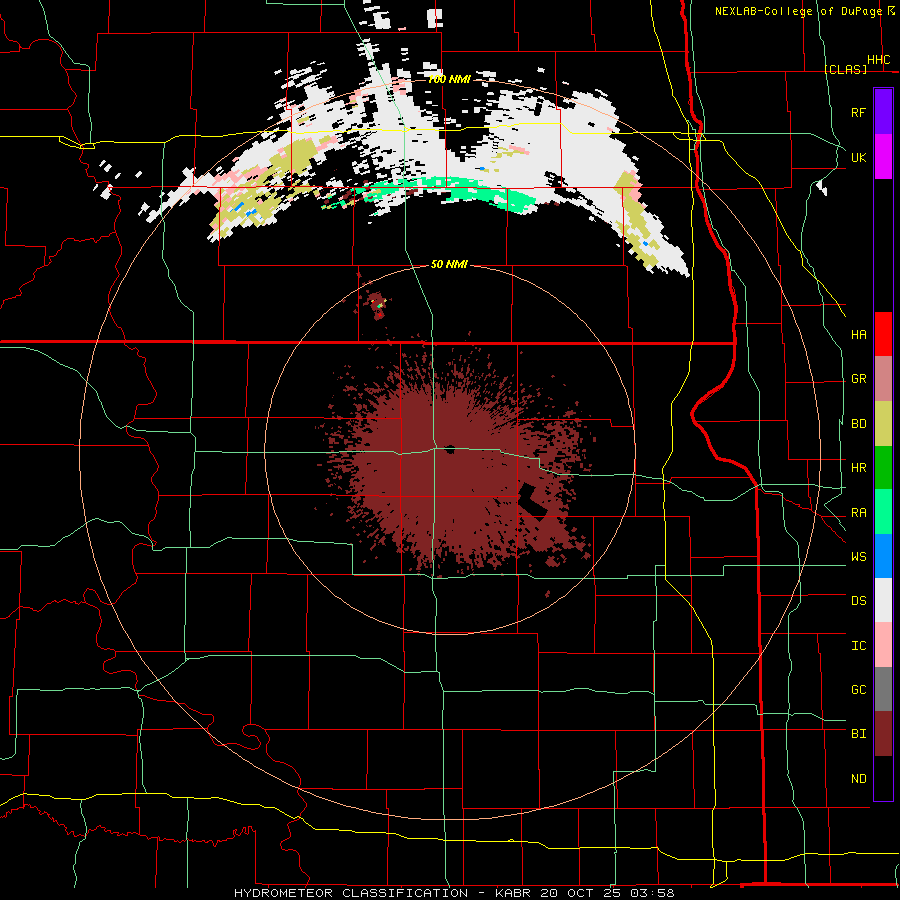Click the purple RF color swatch in legend
This screenshot has width=900, height=900.
pos(883,112)
